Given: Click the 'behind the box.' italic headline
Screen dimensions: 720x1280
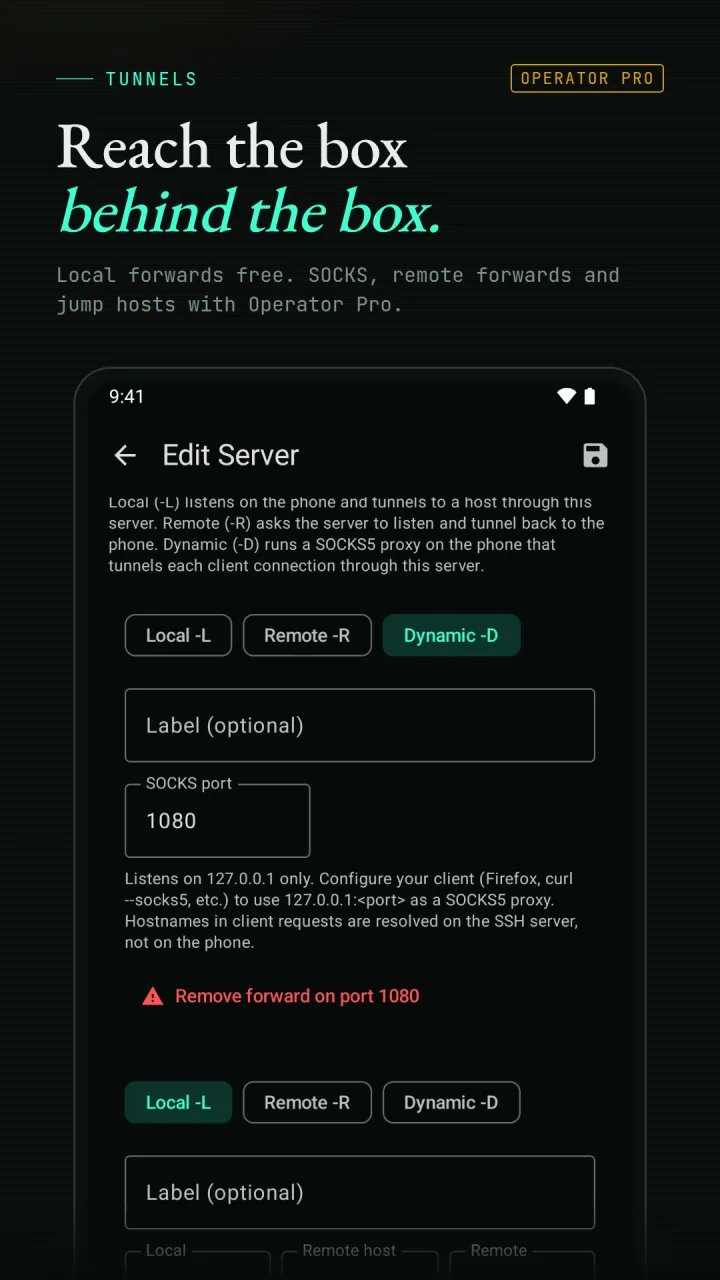Looking at the screenshot, I should 250,211.
